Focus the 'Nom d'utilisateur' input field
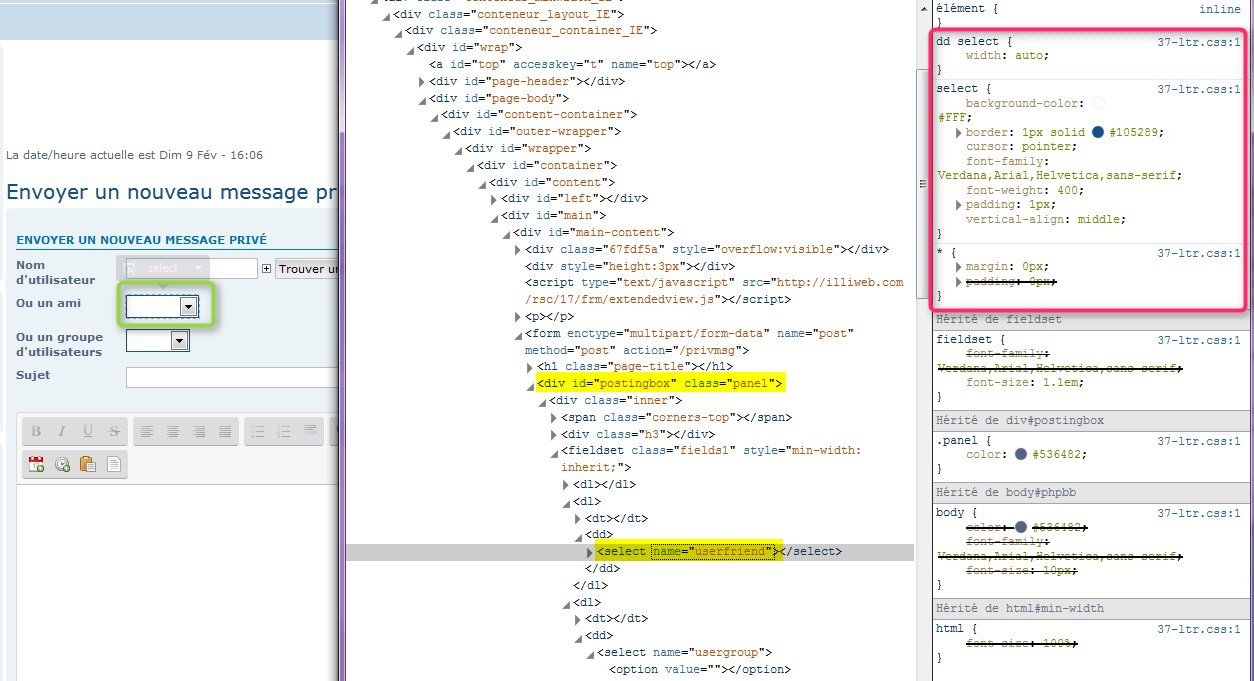The image size is (1254, 681). pyautogui.click(x=192, y=269)
